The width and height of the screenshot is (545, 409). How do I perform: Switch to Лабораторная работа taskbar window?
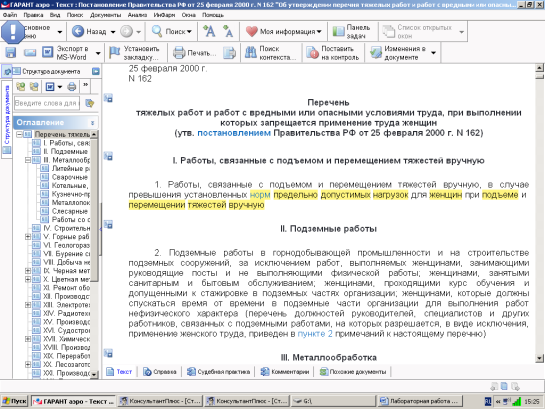point(419,401)
